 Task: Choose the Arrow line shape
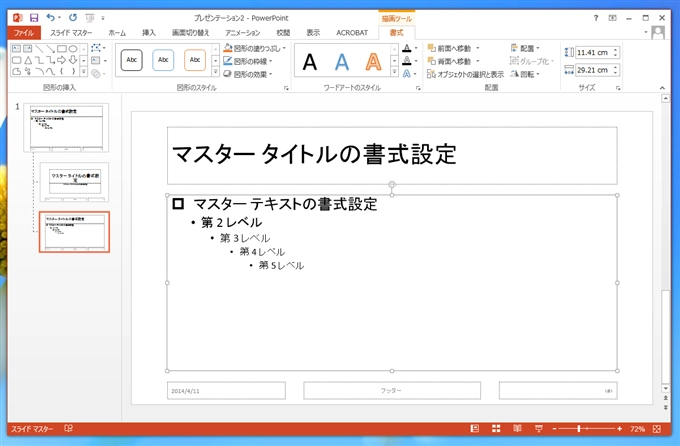(51, 49)
